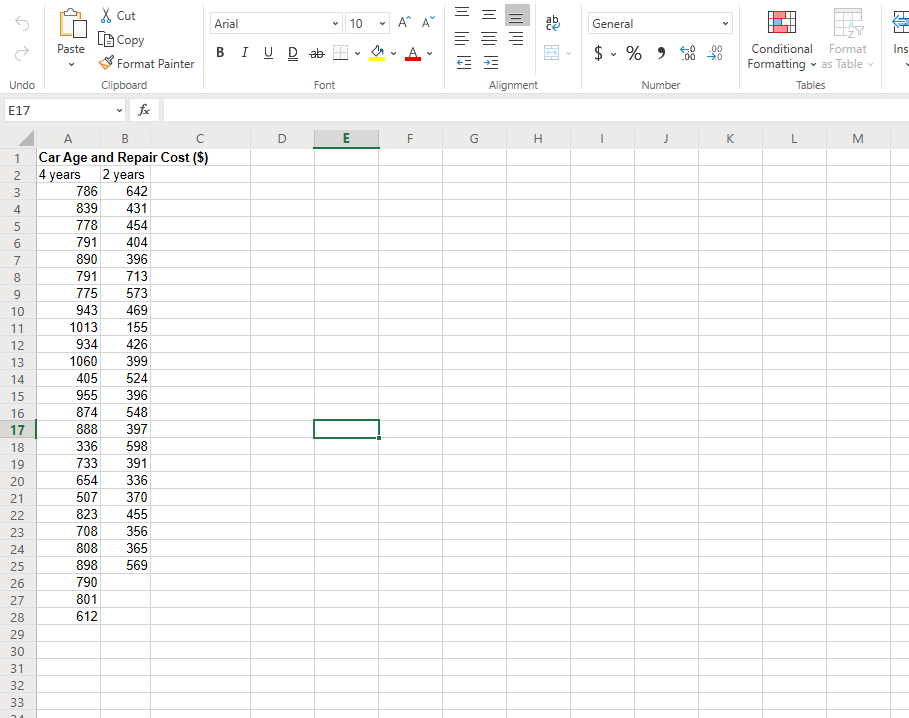Select the Wrap Text alignment option
The width and height of the screenshot is (909, 718).
coord(551,22)
